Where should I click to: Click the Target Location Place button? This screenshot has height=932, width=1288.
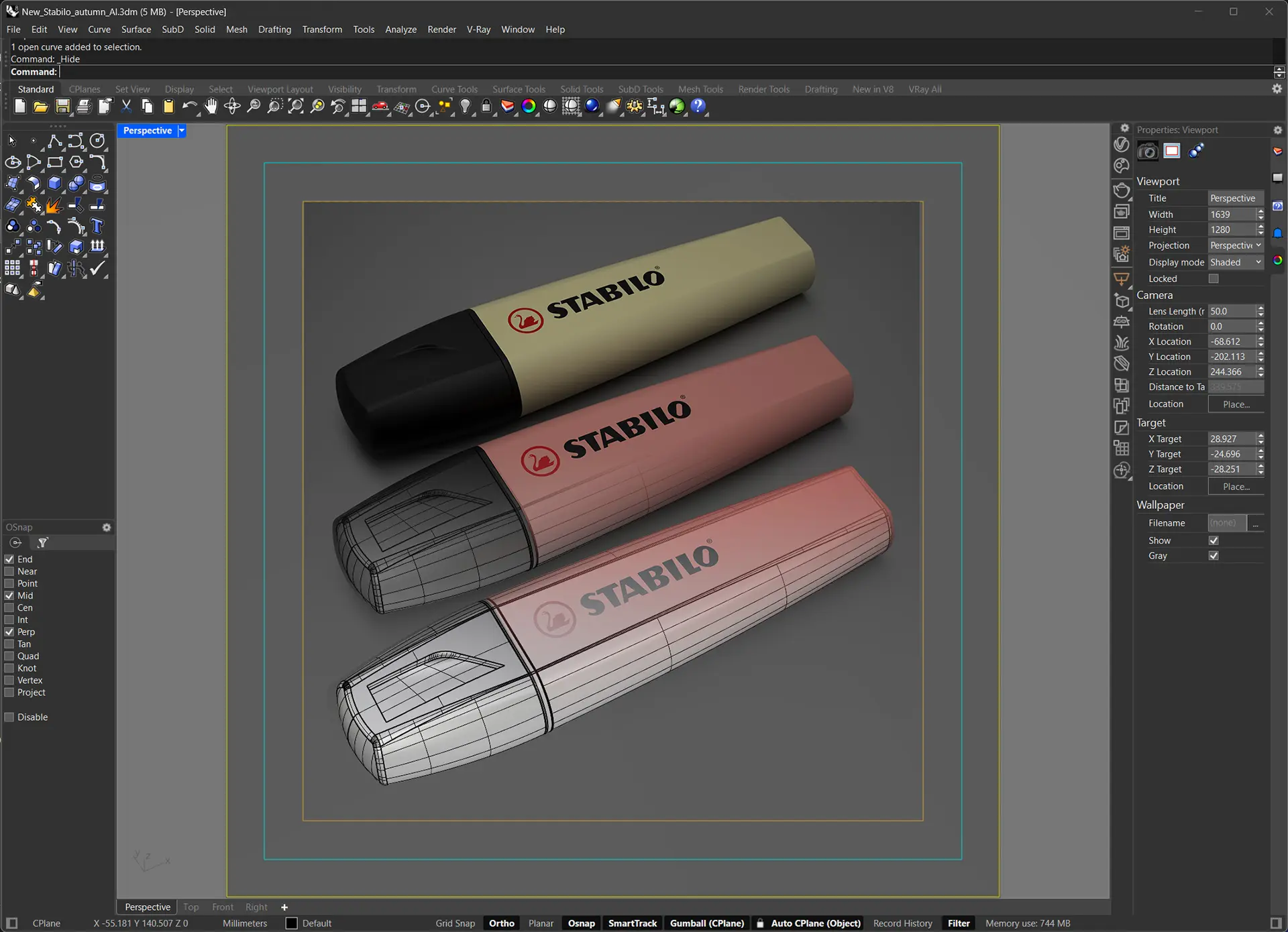(1236, 487)
